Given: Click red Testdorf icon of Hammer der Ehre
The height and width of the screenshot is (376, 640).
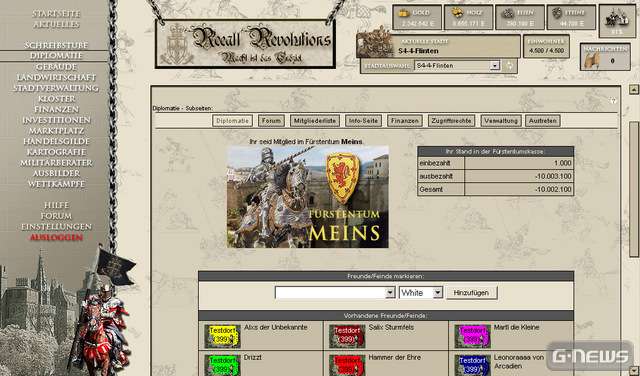Looking at the screenshot, I should 347,365.
